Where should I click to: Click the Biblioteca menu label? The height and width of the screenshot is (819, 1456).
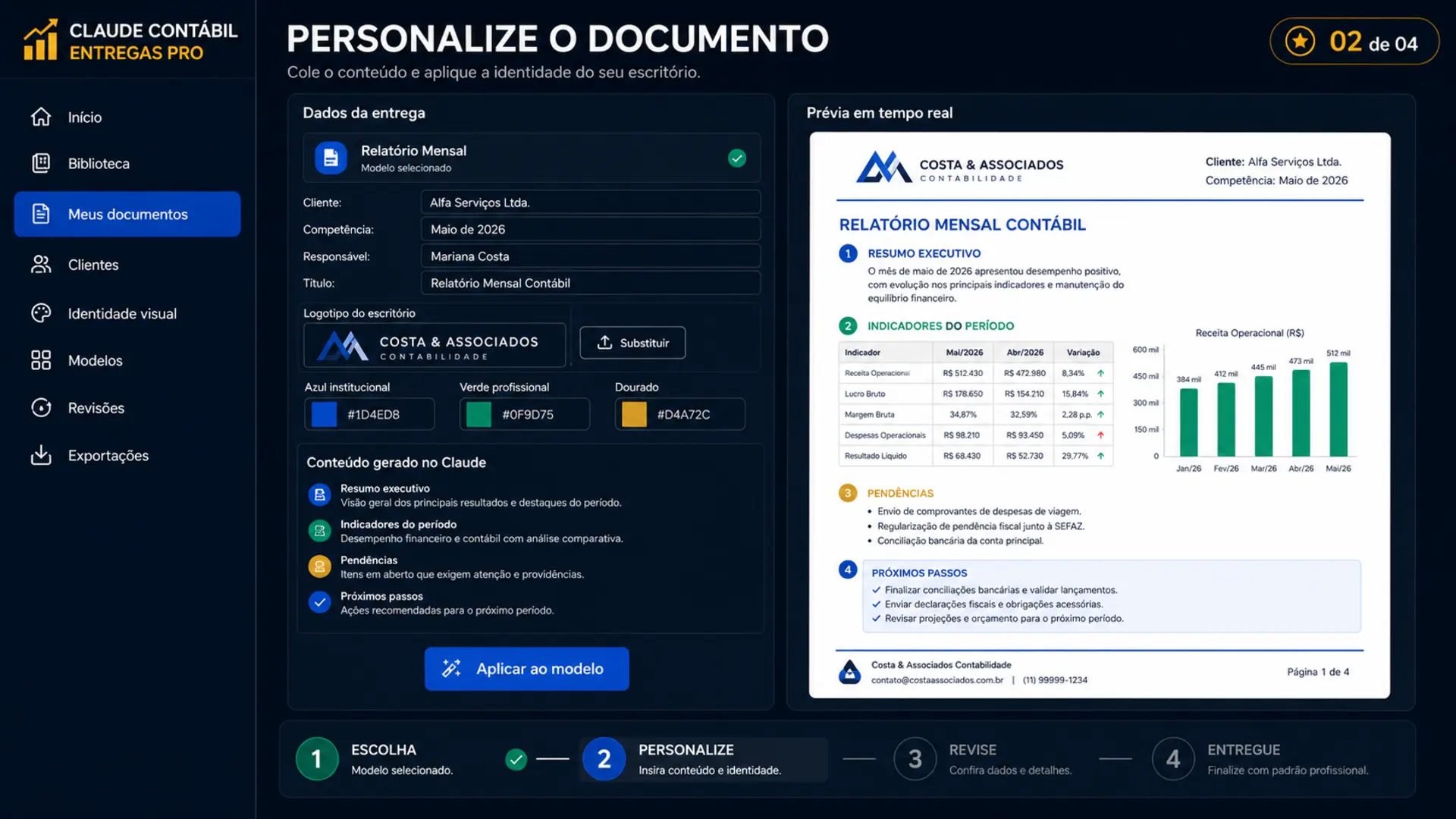pos(99,163)
